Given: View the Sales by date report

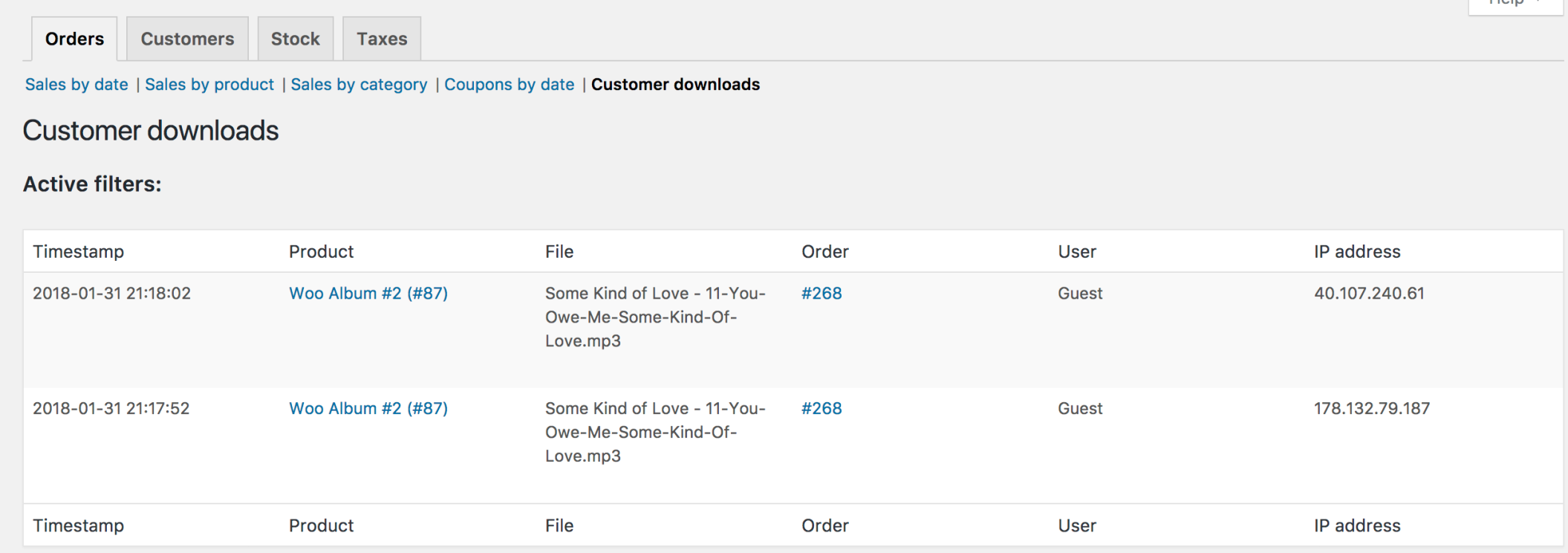Looking at the screenshot, I should [x=77, y=84].
